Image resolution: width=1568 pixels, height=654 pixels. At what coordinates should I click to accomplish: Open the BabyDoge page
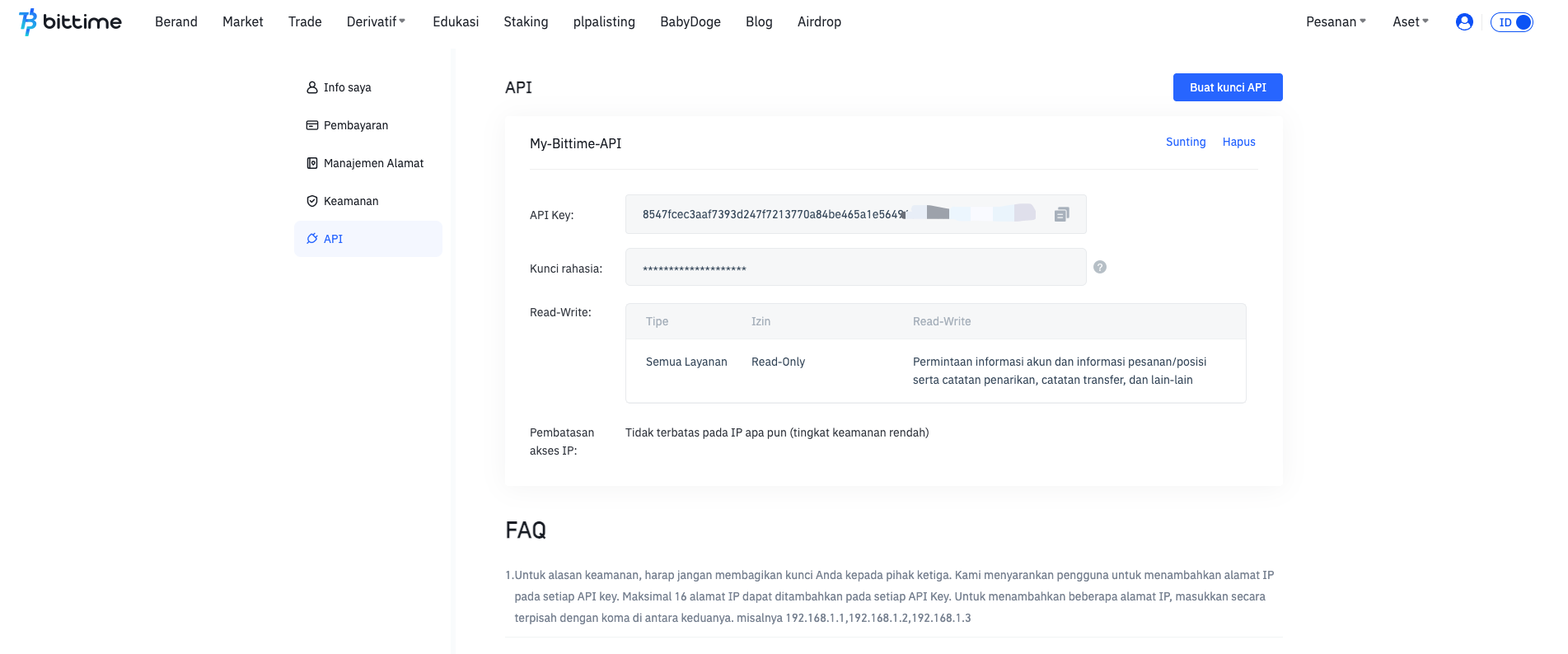pyautogui.click(x=690, y=22)
